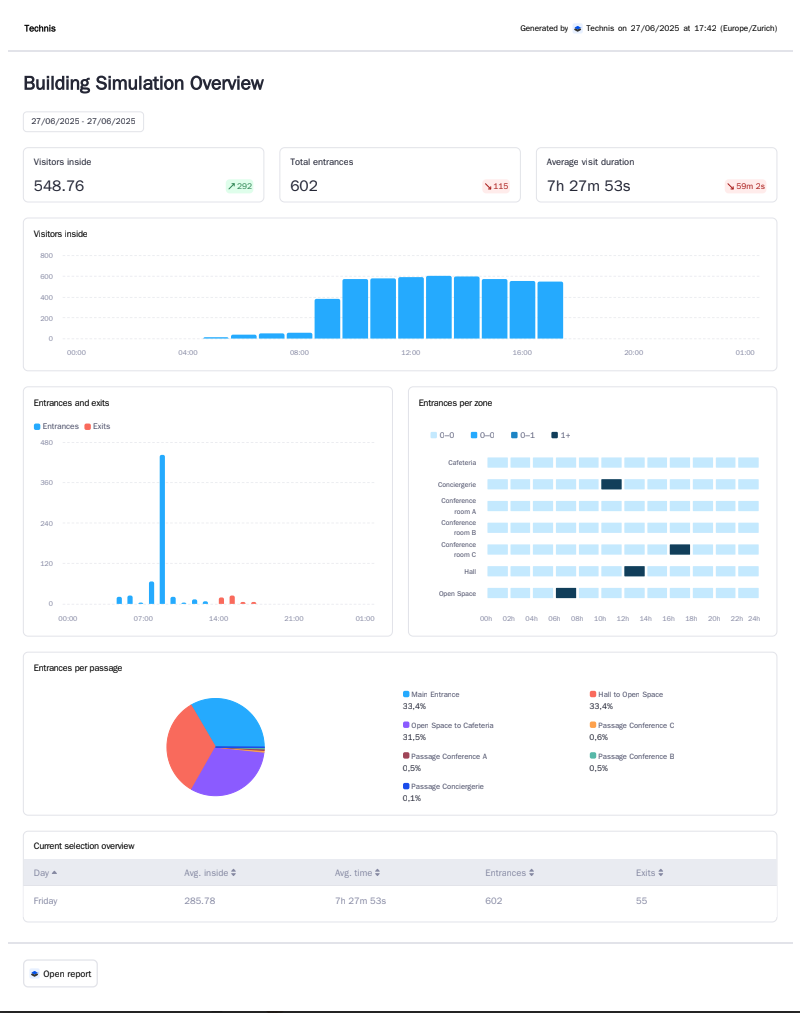Click the red down-arrow trend badge 115
The image size is (800, 1013).
pos(496,186)
